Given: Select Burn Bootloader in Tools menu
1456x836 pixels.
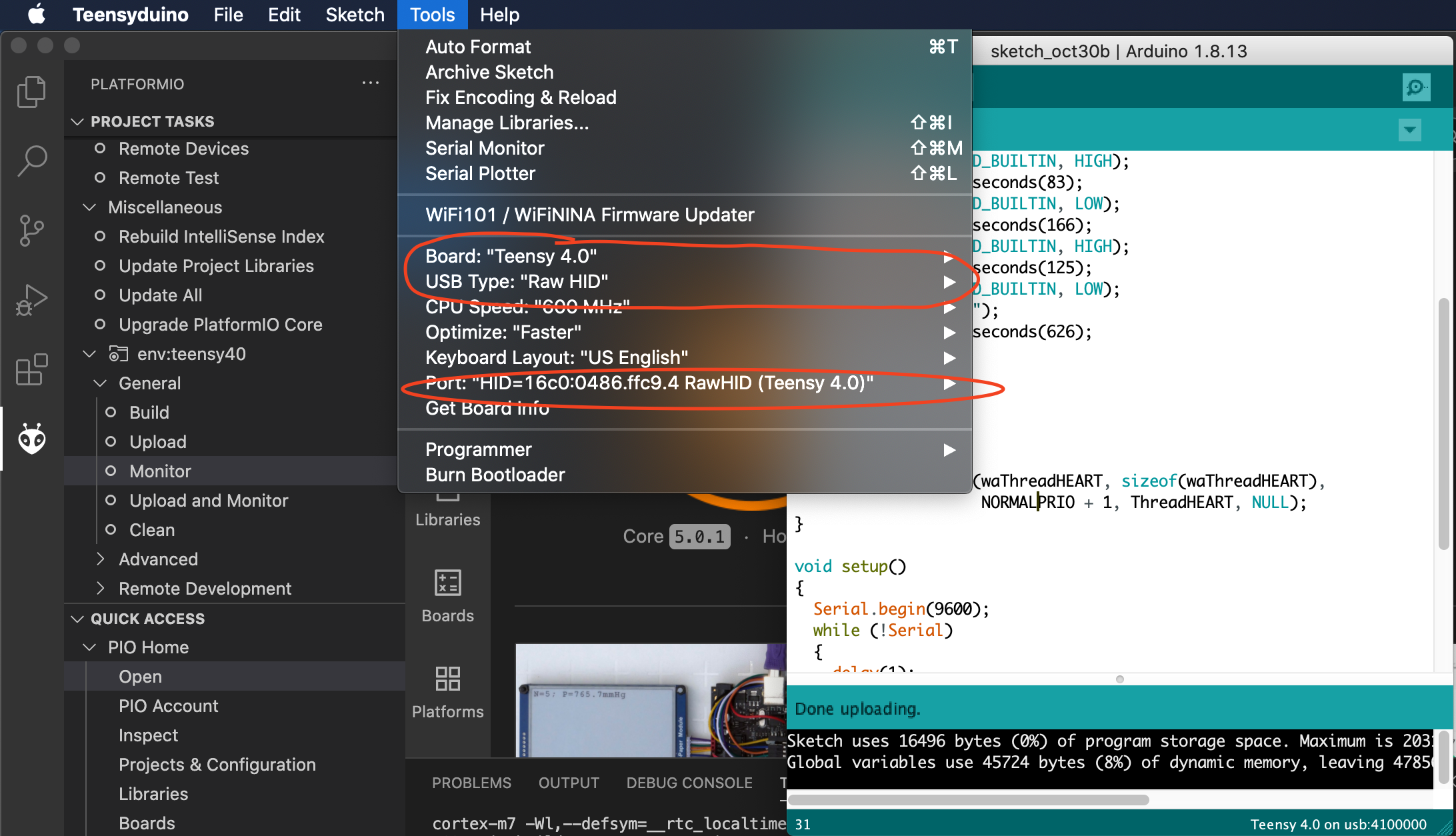Looking at the screenshot, I should coord(495,474).
